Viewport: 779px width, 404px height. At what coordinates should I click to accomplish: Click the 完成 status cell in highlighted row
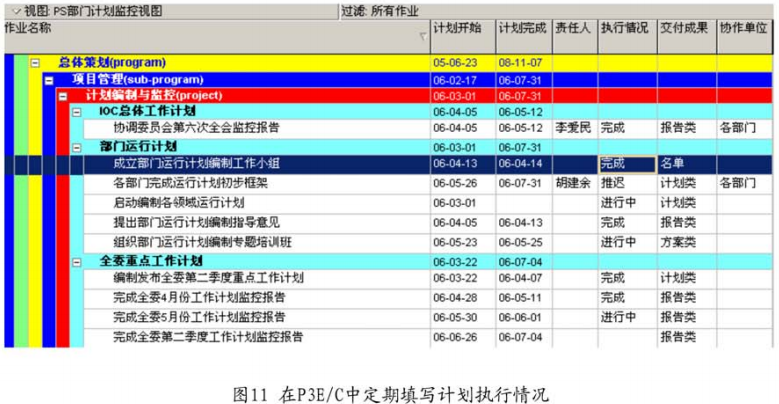pyautogui.click(x=626, y=164)
